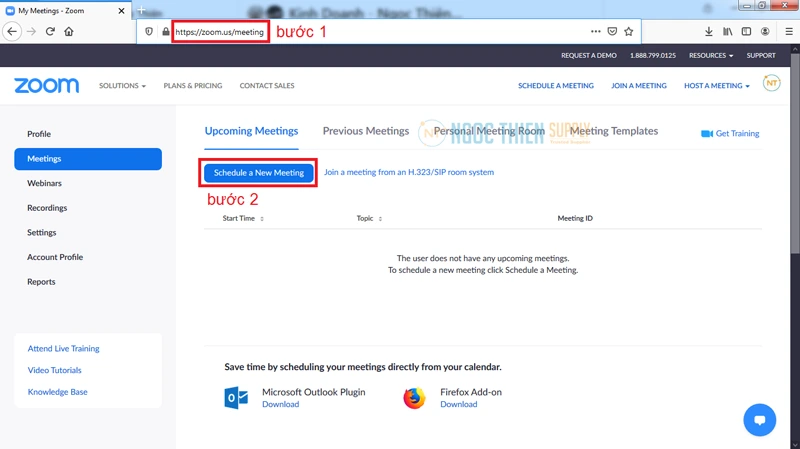Expand the Solutions dropdown menu

(122, 86)
